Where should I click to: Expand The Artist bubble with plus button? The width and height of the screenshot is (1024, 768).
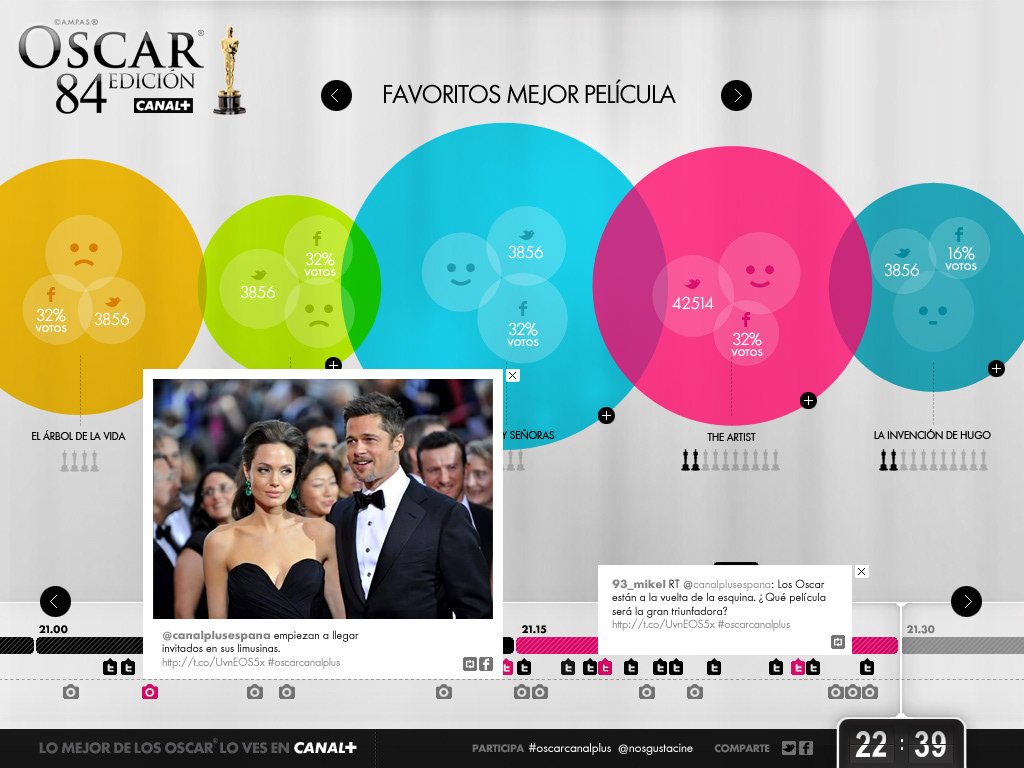(808, 400)
